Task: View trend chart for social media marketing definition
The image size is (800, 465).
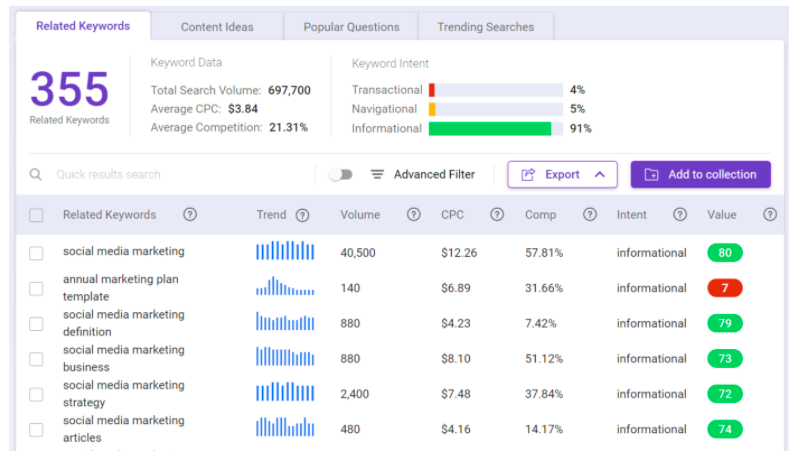Action: point(285,321)
